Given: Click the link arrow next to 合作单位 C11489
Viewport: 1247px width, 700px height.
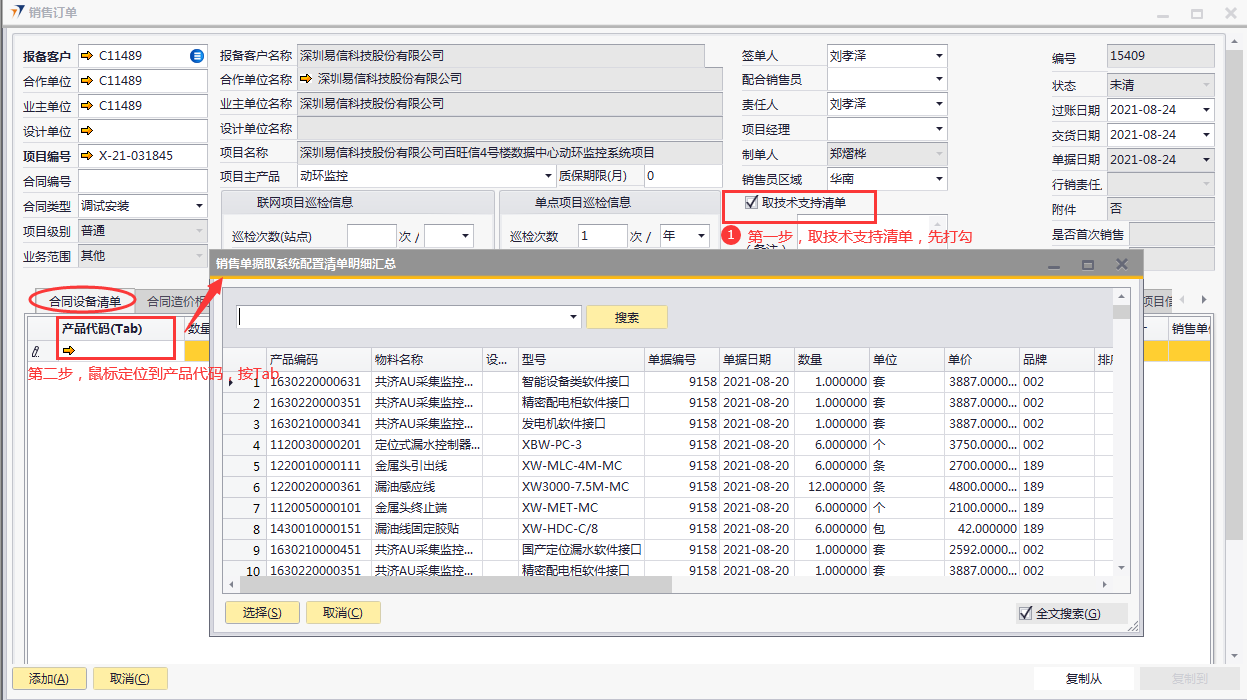Looking at the screenshot, I should (x=87, y=81).
